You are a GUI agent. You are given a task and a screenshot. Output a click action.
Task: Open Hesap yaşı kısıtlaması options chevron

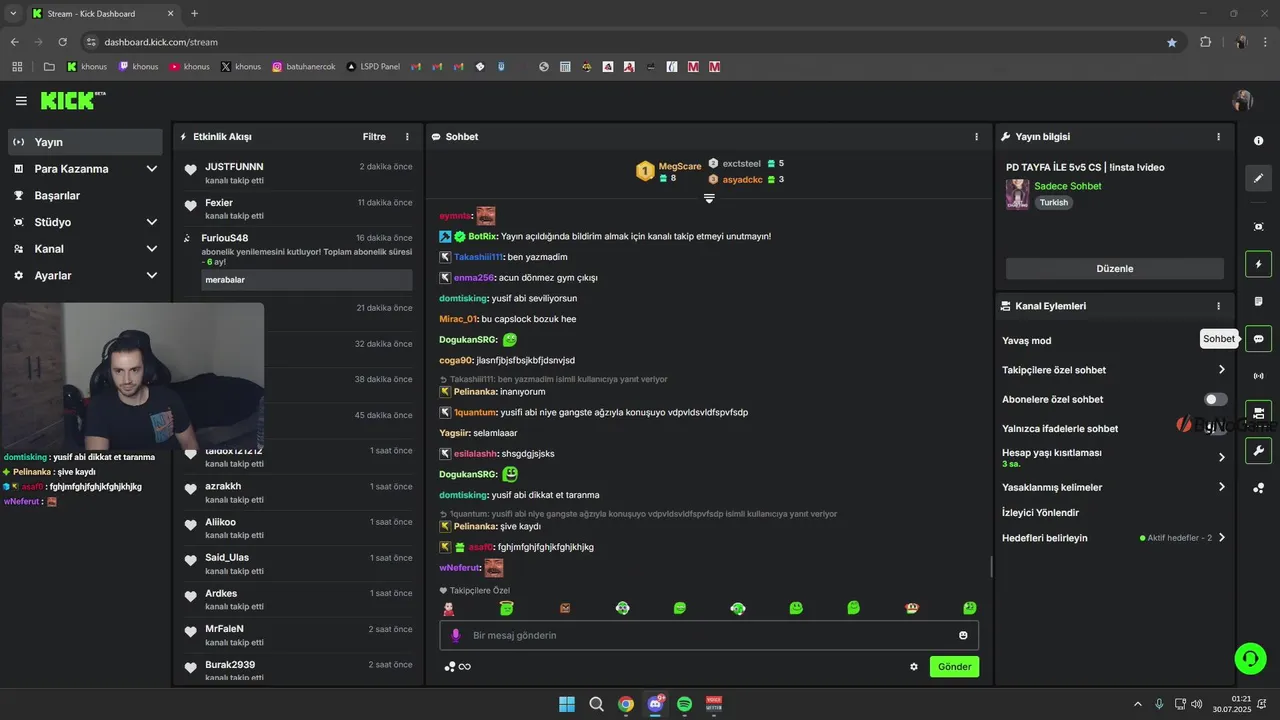[x=1221, y=457]
